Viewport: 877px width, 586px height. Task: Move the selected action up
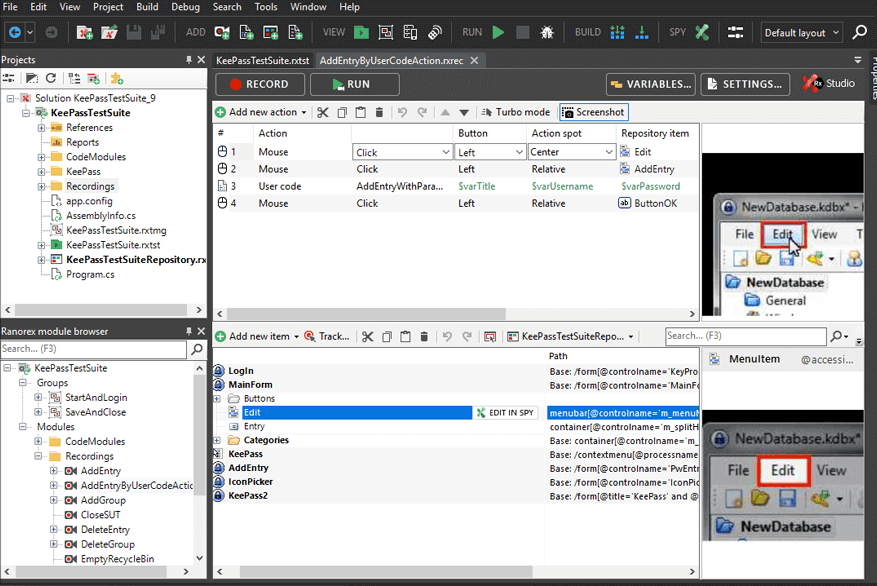point(445,112)
